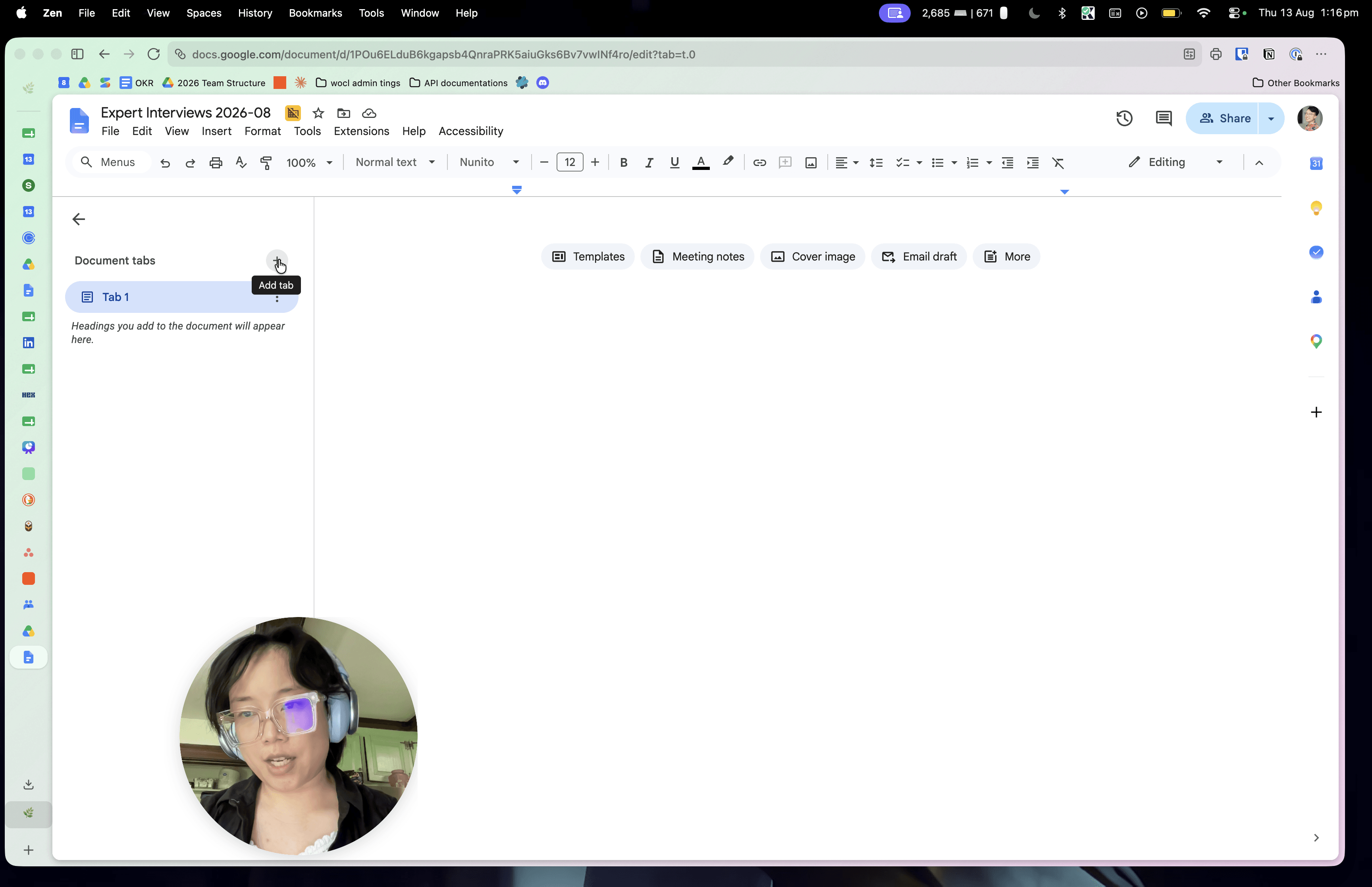
Task: Click the Undo icon in the toolbar
Action: point(165,163)
